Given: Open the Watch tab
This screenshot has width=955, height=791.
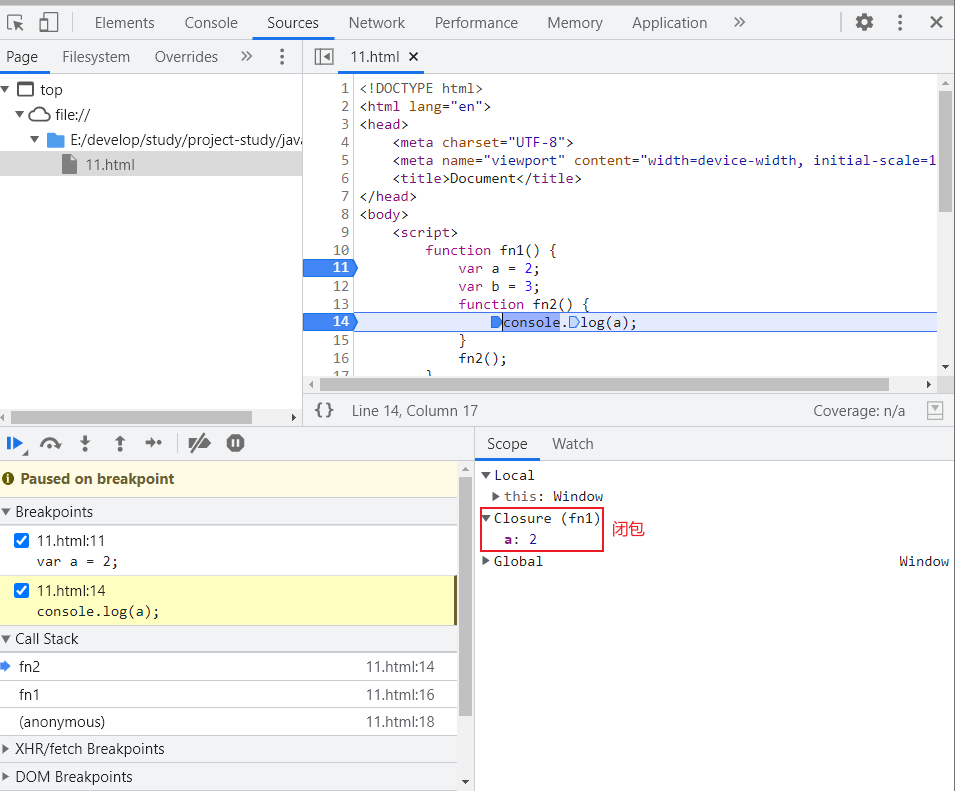Looking at the screenshot, I should [572, 444].
